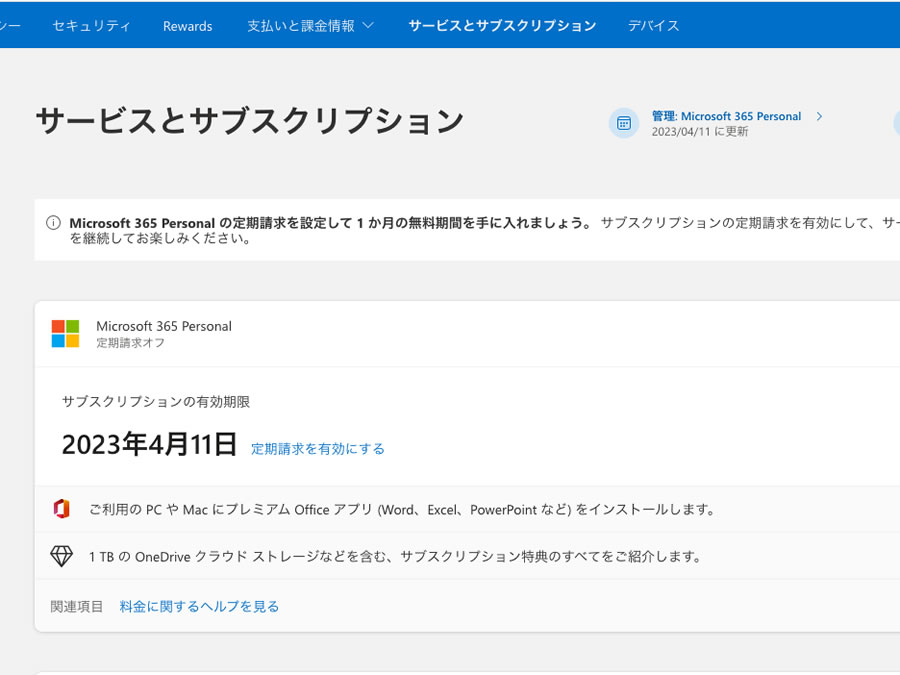This screenshot has width=900, height=675.
Task: Open the セキュリティ tab
Action: click(x=91, y=26)
